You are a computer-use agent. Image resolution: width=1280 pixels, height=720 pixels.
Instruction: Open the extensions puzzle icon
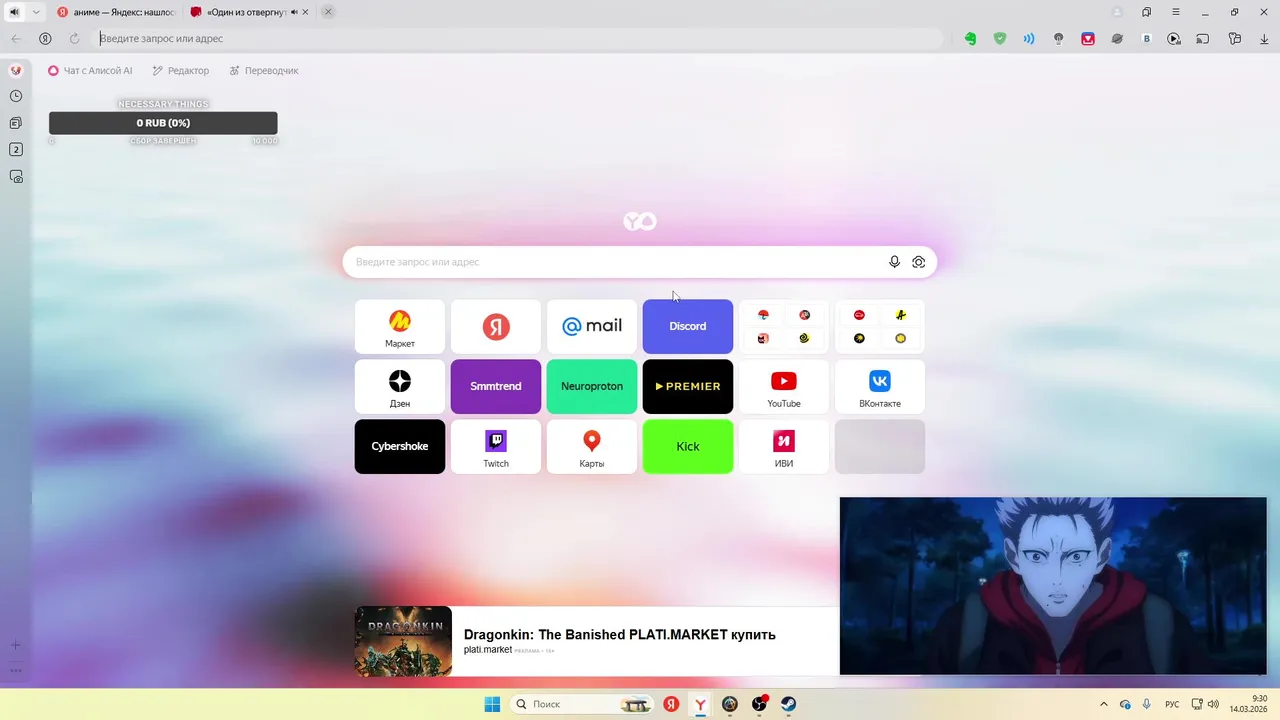[x=1235, y=39]
